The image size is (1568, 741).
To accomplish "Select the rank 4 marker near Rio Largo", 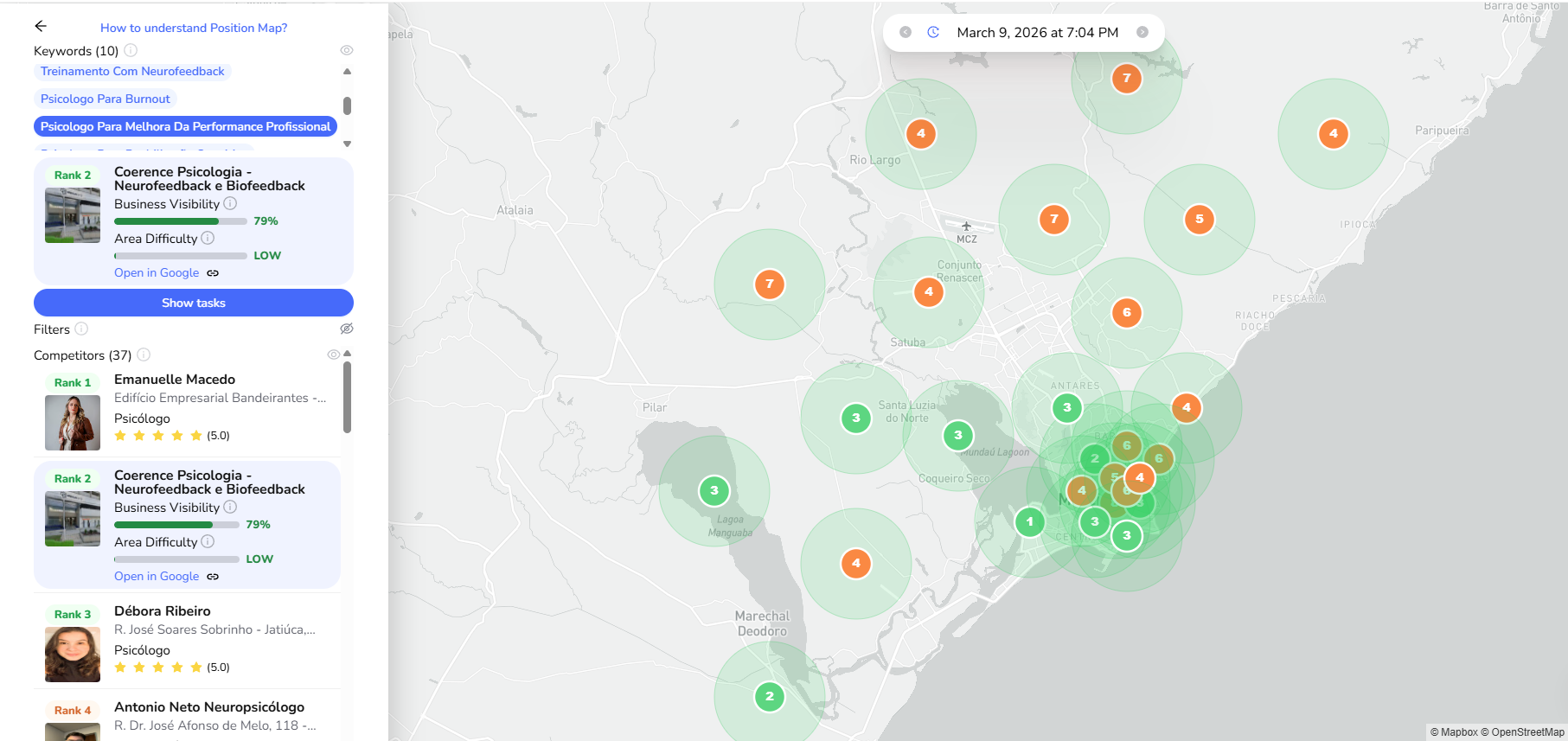I will click(x=920, y=133).
